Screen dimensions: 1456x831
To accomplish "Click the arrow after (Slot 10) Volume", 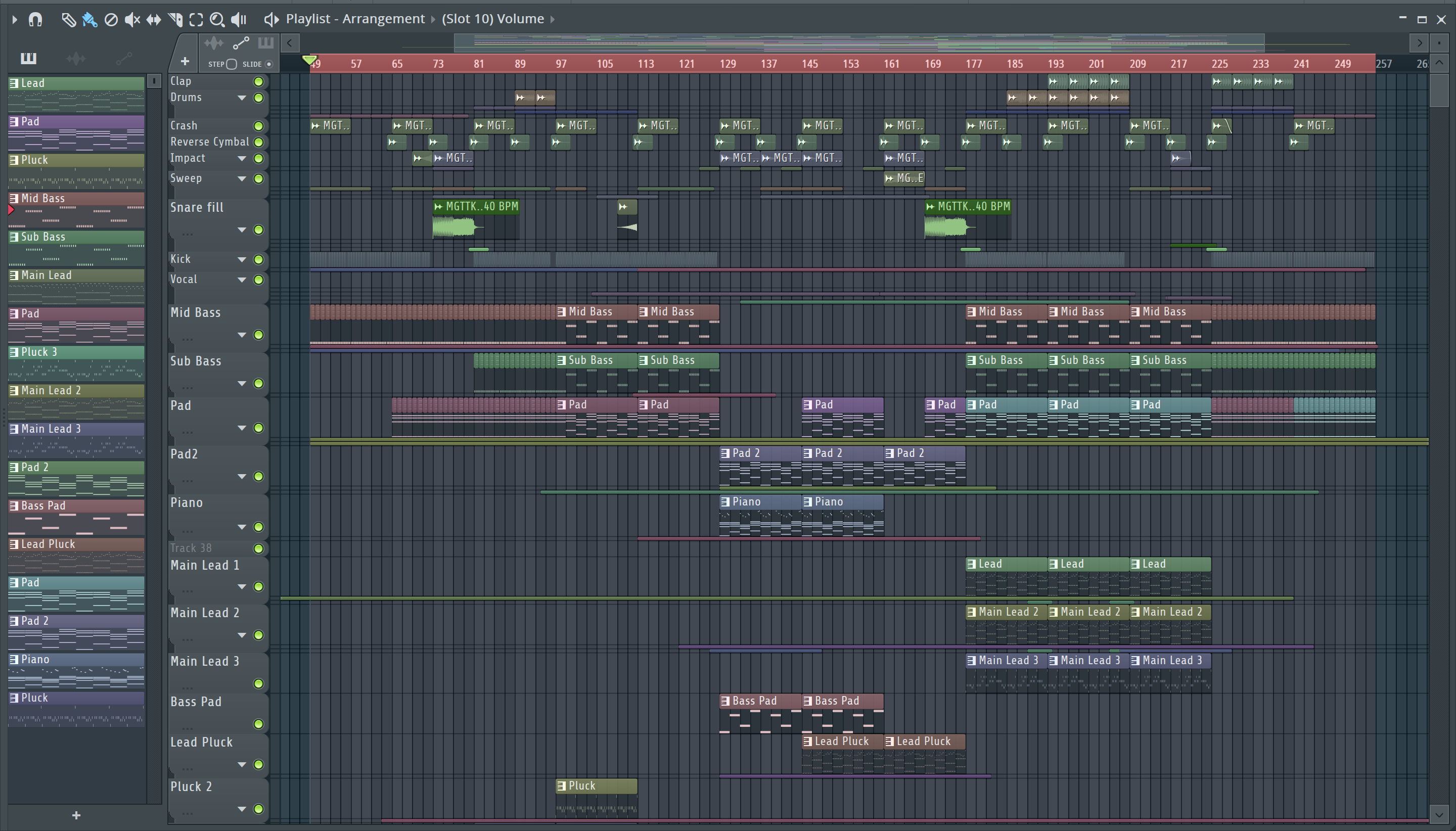I will coord(553,19).
